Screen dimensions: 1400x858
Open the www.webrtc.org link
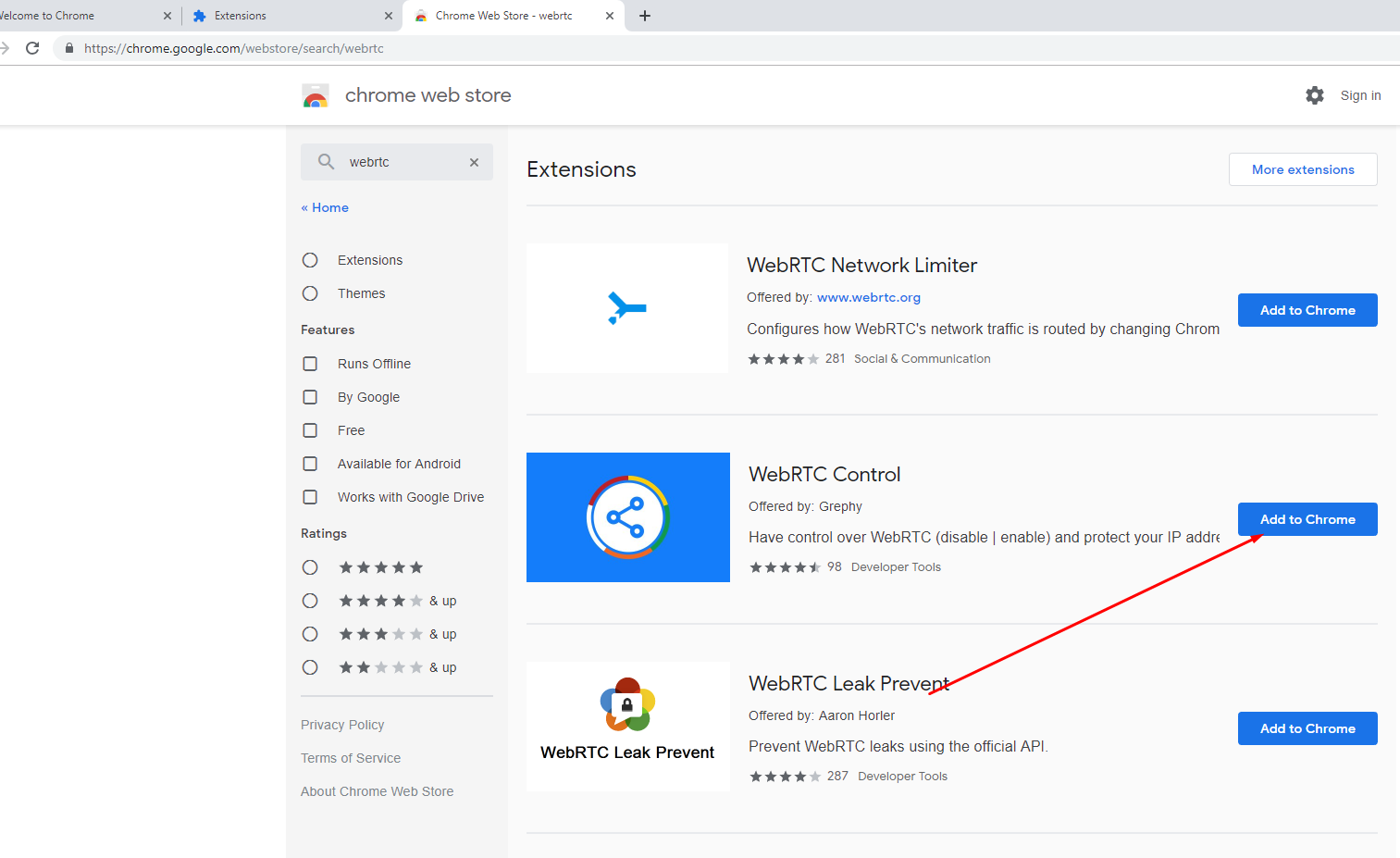click(x=869, y=297)
